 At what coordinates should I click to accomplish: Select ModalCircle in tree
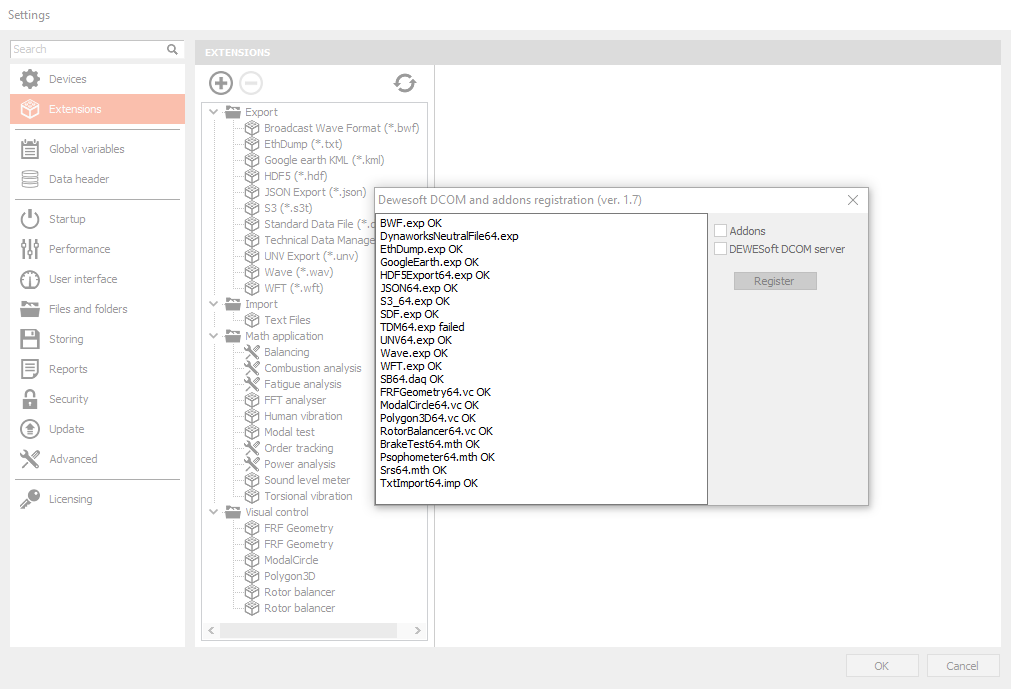click(x=291, y=560)
